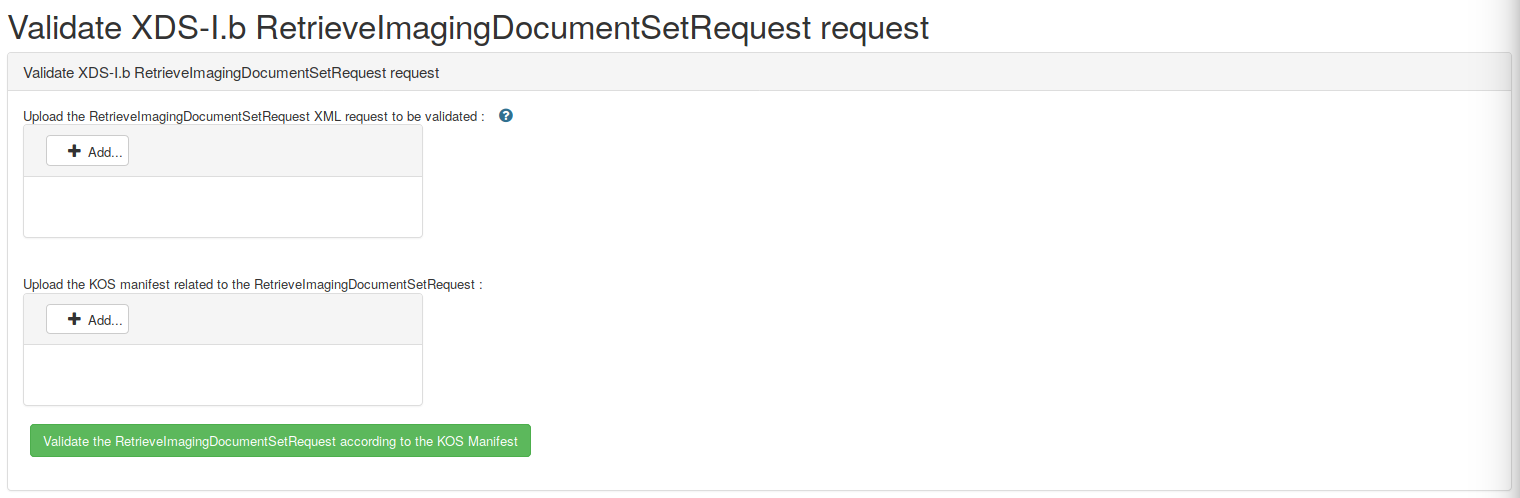The height and width of the screenshot is (498, 1520).
Task: Click plus icon in XML request uploader
Action: coord(74,151)
